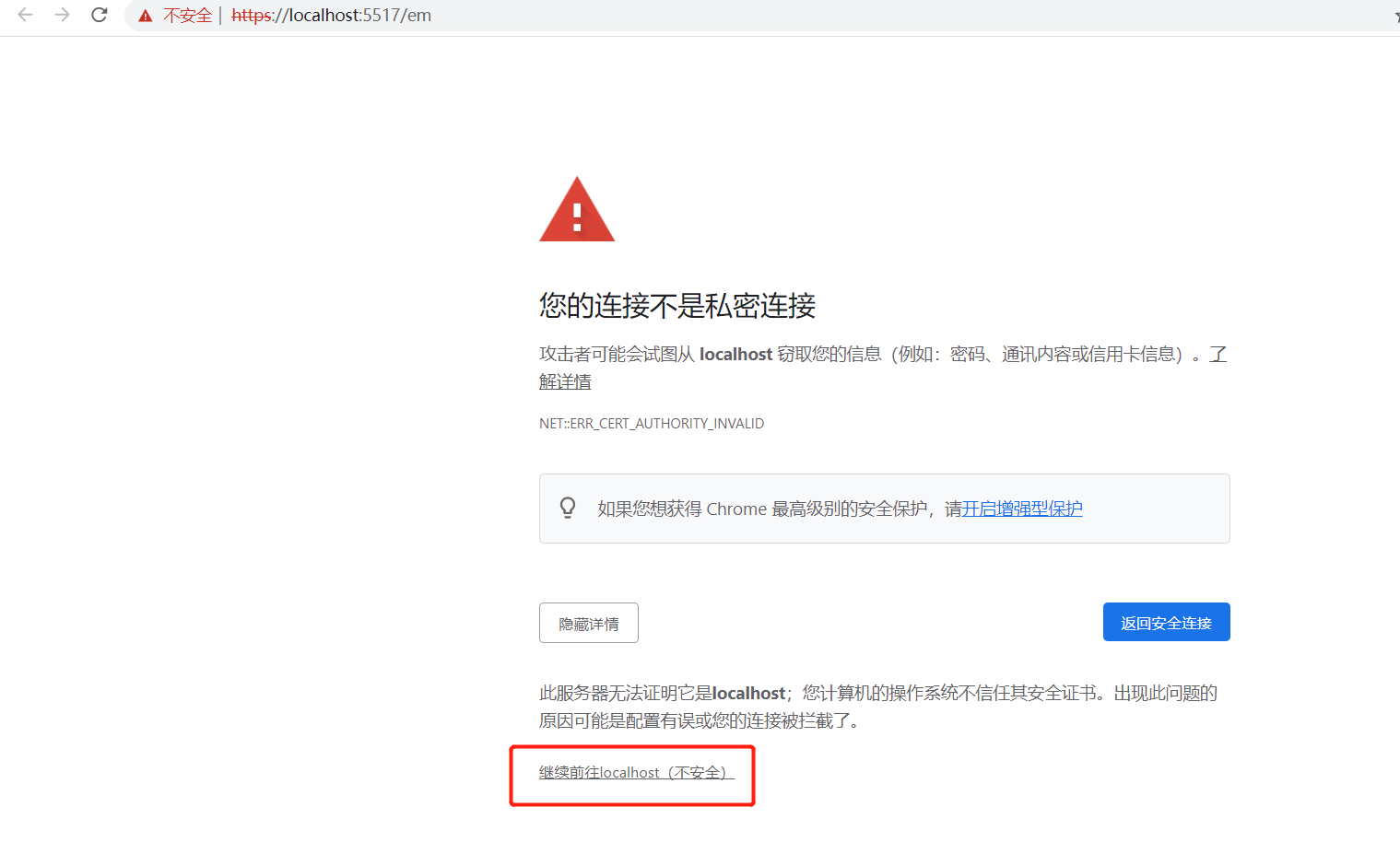Screen dimensions: 1400x854
Task: Click the forward navigation arrow
Action: pos(61,15)
